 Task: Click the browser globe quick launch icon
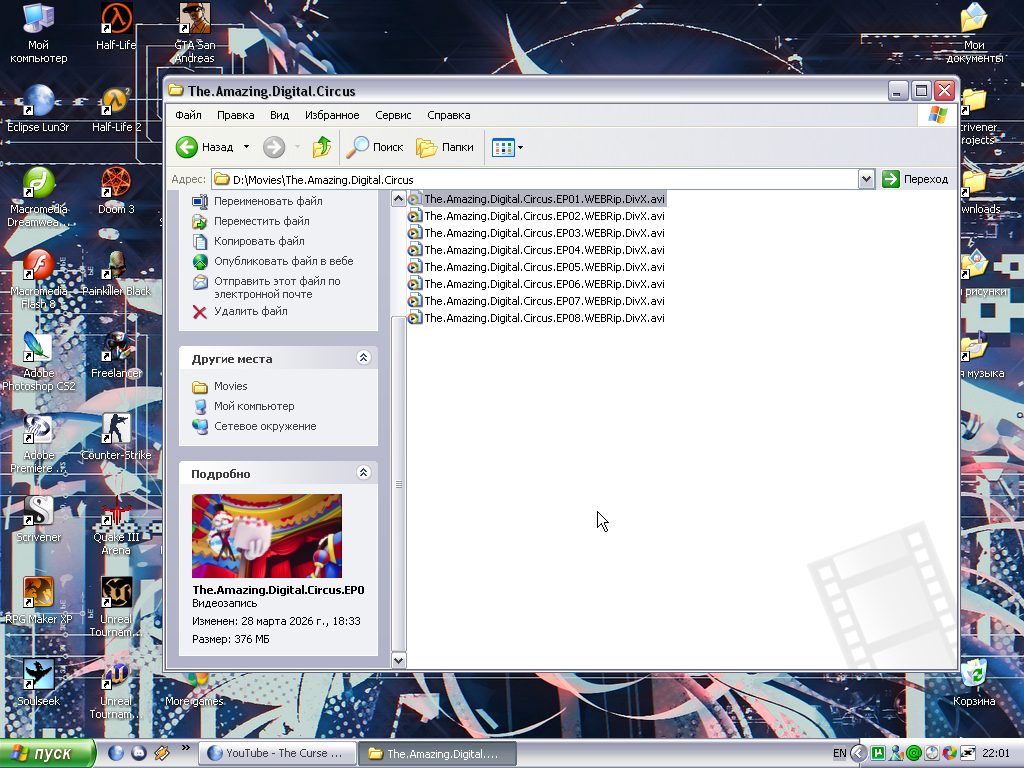pos(116,753)
